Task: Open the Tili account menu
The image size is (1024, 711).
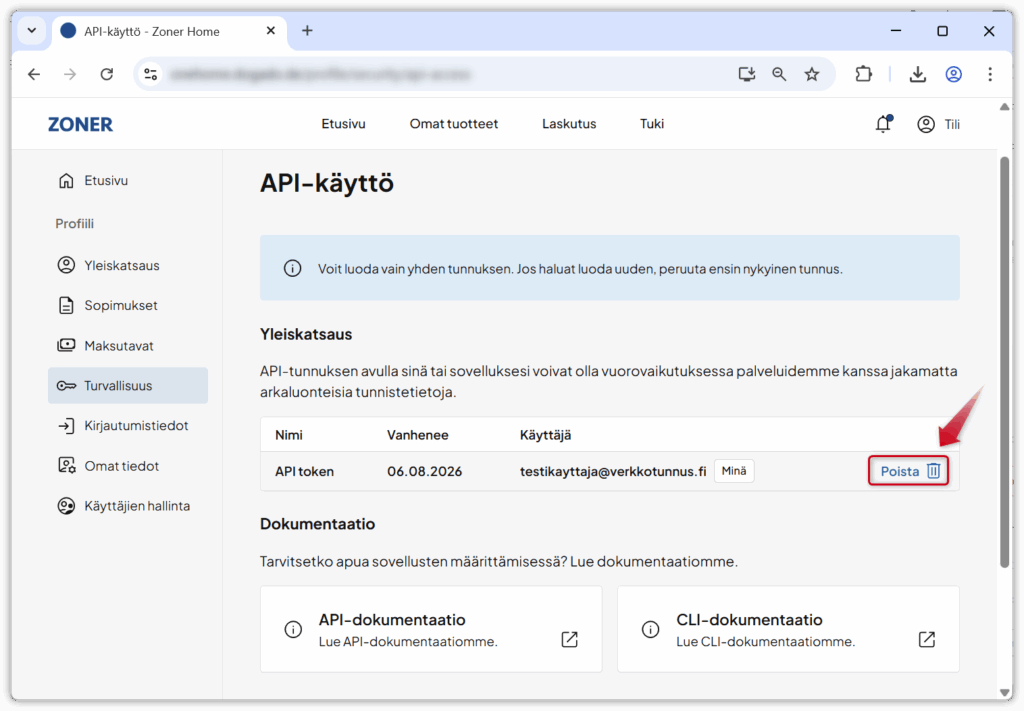Action: (938, 124)
